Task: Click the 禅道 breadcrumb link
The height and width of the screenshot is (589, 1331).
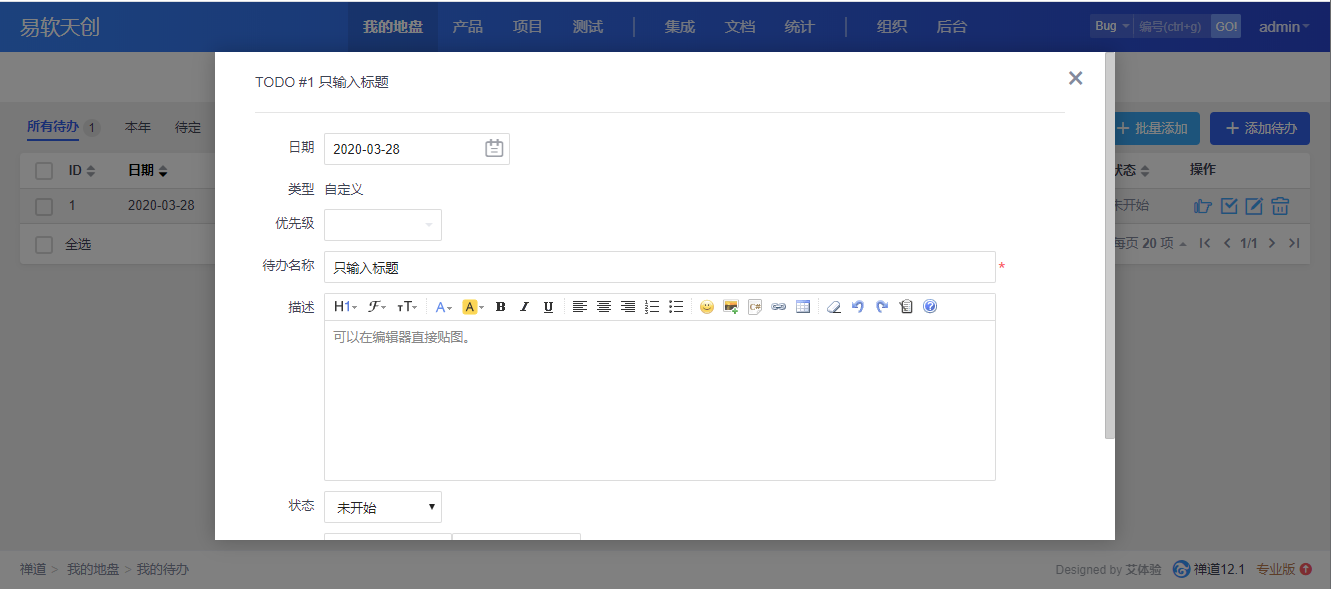Action: pyautogui.click(x=33, y=569)
